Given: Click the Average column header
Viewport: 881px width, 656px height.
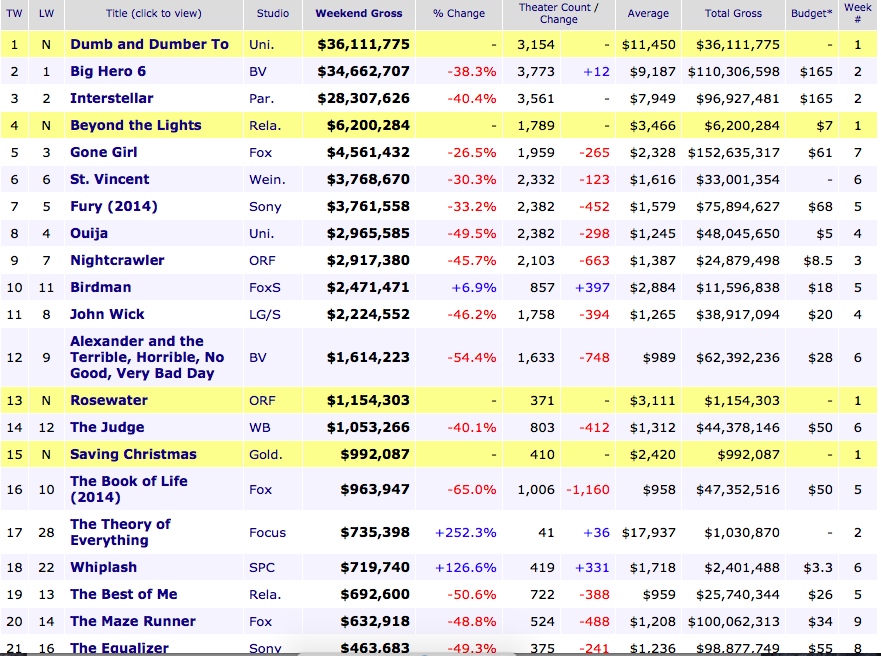Looking at the screenshot, I should (648, 13).
